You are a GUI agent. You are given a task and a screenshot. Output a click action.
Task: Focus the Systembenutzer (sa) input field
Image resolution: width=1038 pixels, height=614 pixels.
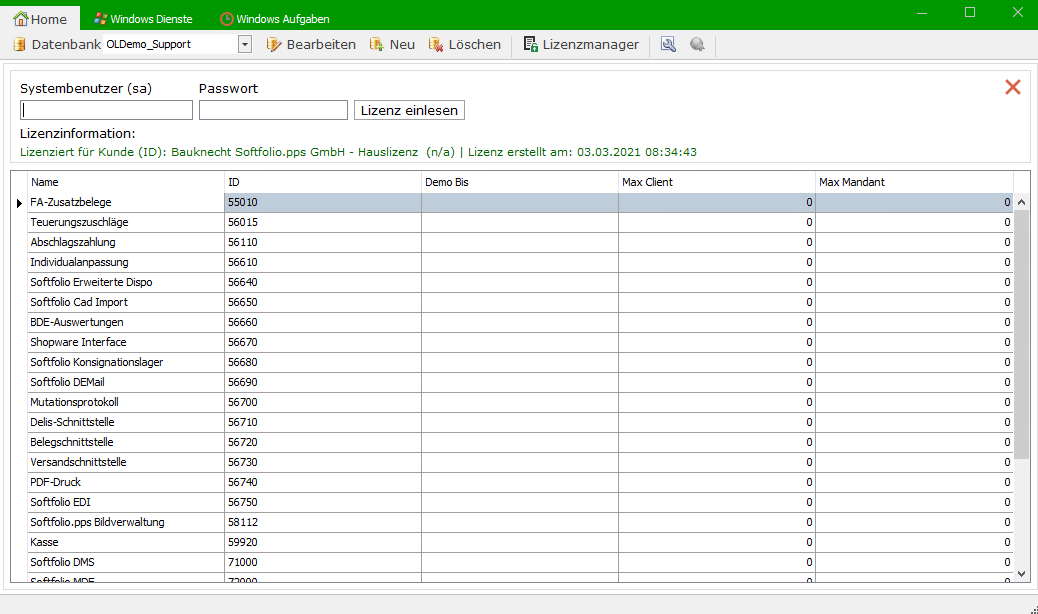[x=106, y=110]
